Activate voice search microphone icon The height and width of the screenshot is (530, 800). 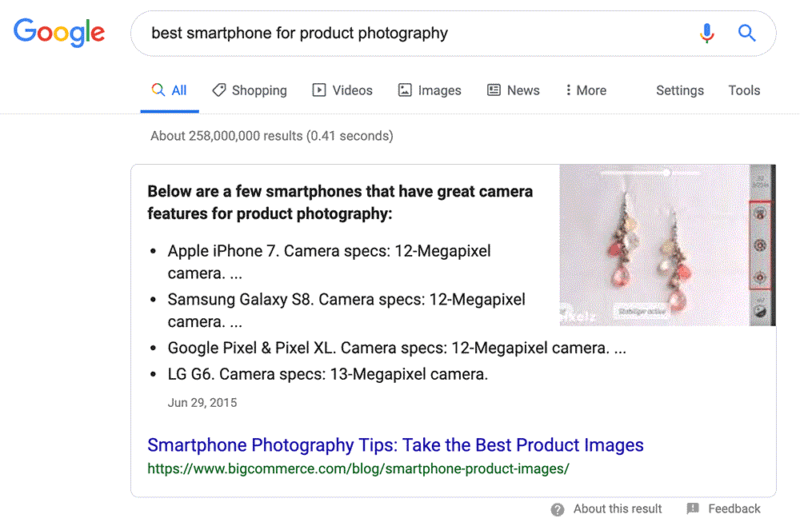[707, 33]
